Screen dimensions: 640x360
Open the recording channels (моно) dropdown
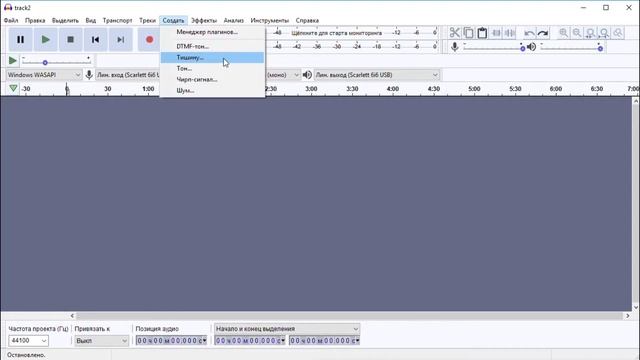point(283,75)
